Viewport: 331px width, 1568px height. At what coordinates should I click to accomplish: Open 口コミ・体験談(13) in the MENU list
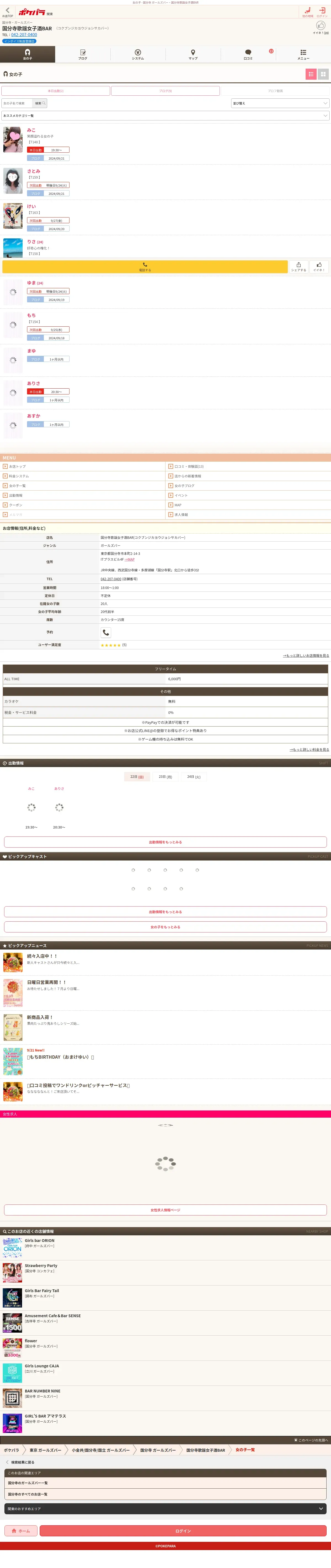[x=248, y=466]
